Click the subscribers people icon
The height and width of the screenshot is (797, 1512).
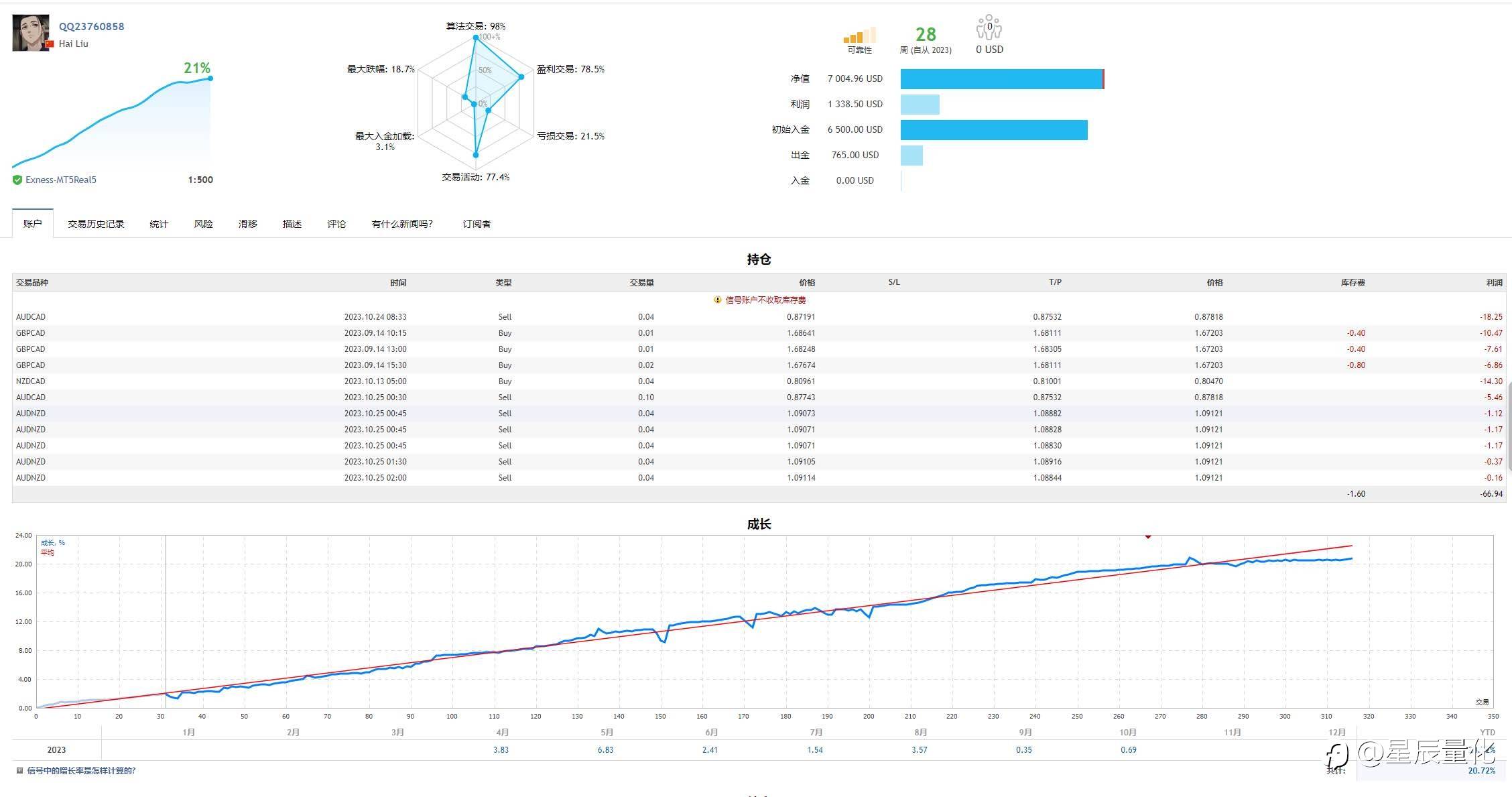989,28
